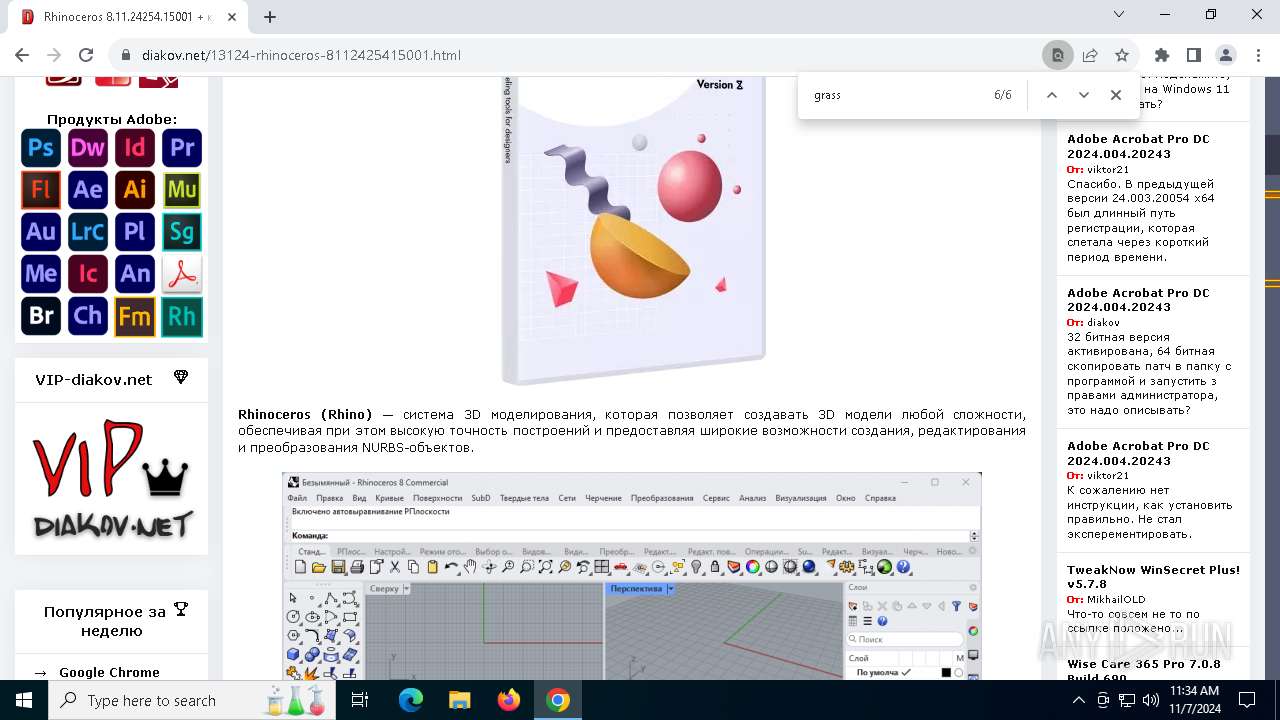Click the Rhinoceros box art image
The width and height of the screenshot is (1280, 720).
coord(634,231)
